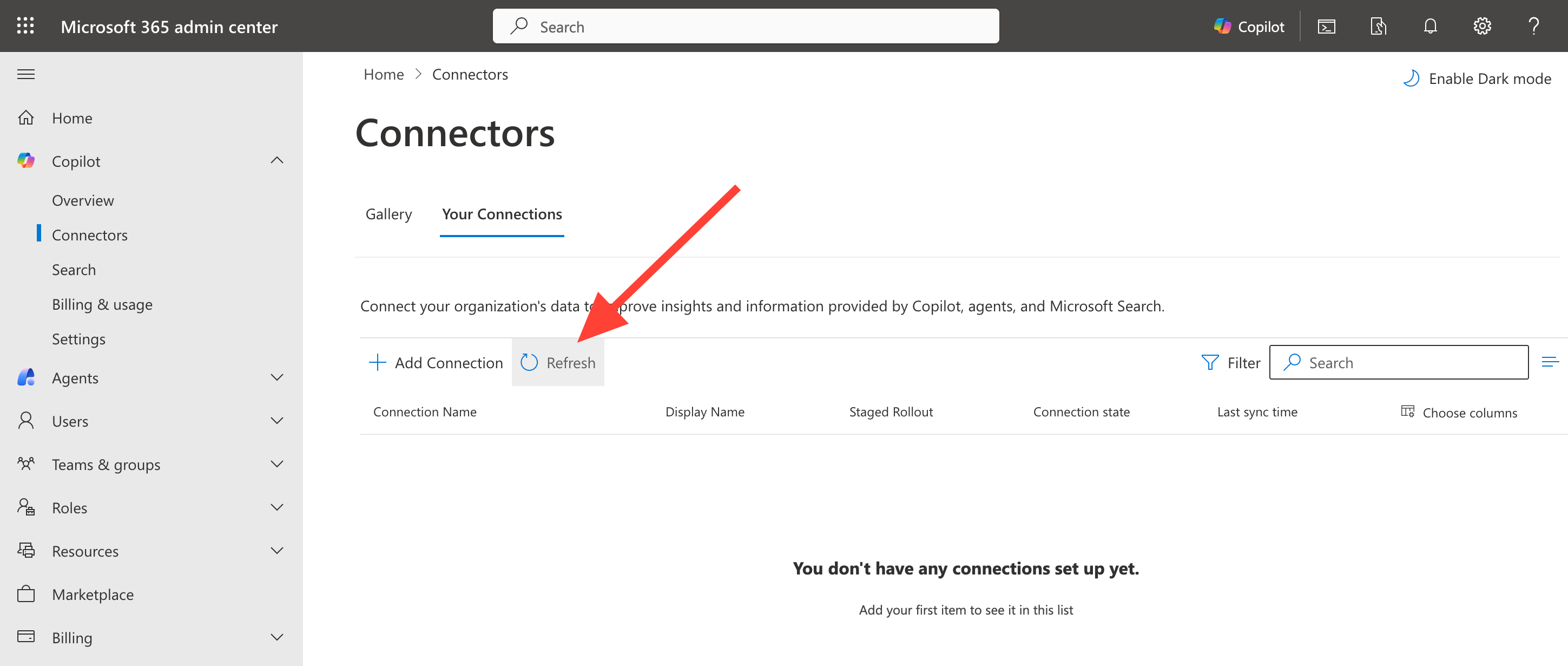Enable Dark mode toggle

tap(1477, 79)
